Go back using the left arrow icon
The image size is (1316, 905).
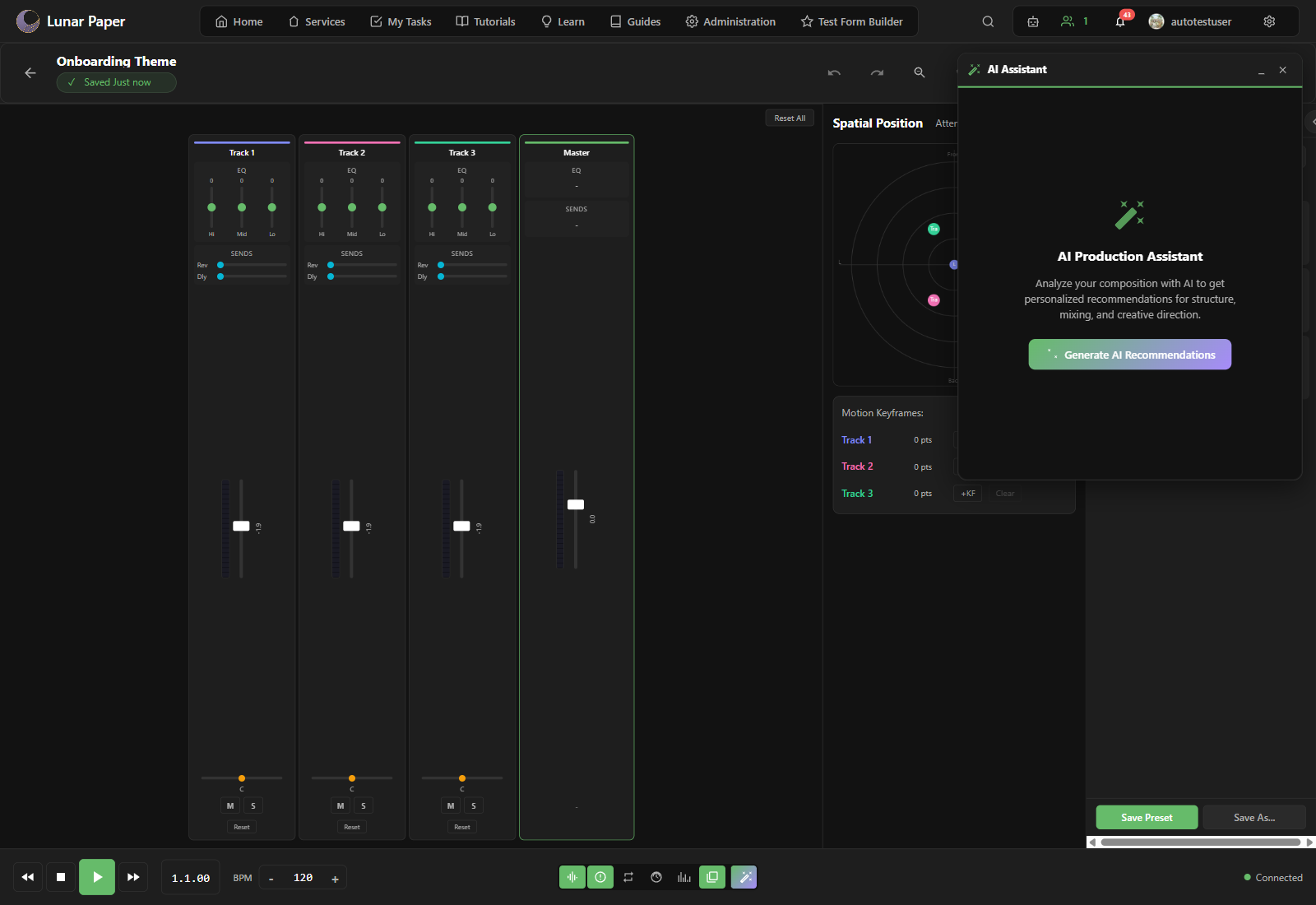click(x=30, y=73)
